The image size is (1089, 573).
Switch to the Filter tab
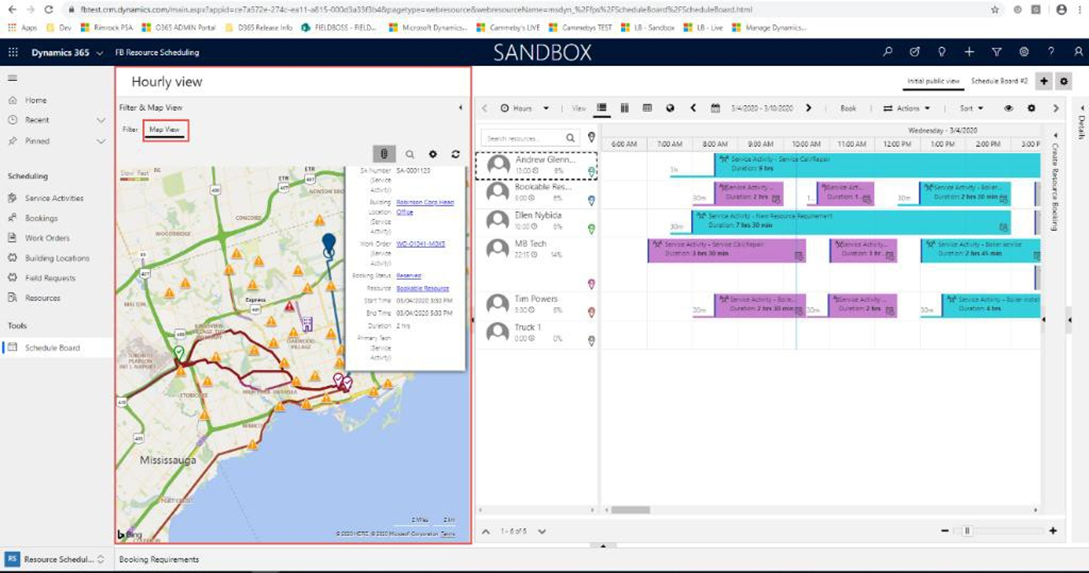[130, 130]
